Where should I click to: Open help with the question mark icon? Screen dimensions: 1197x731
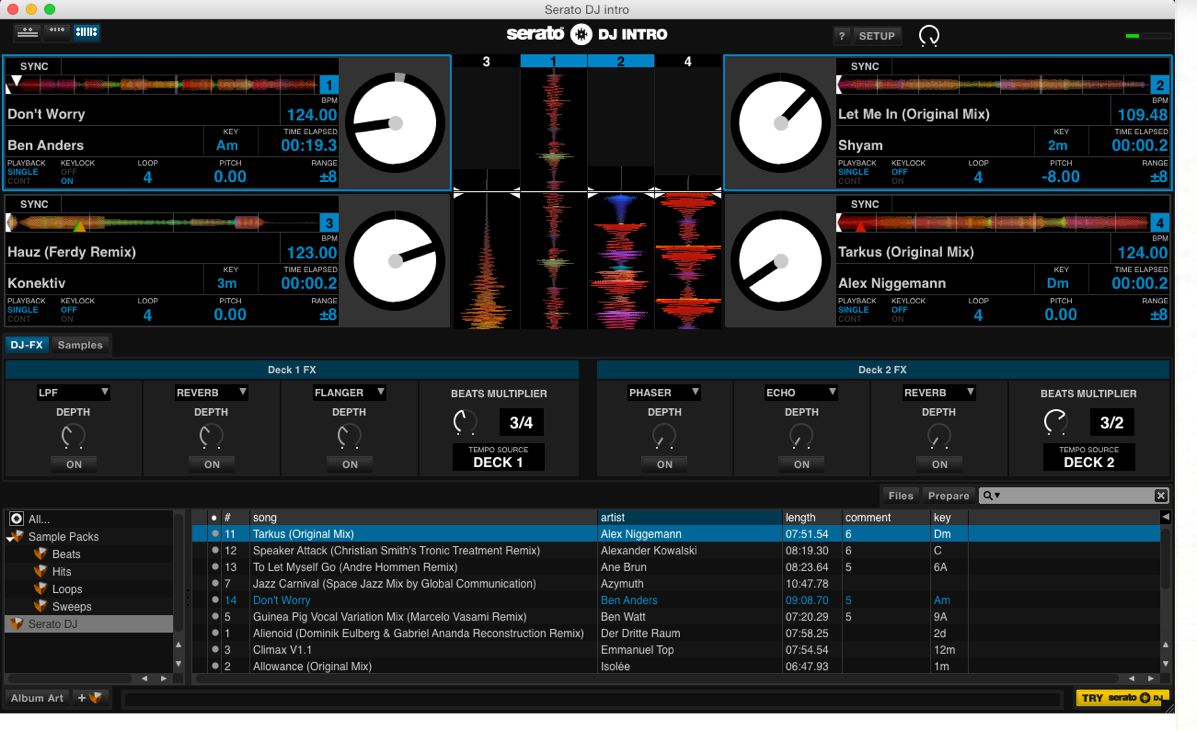click(842, 36)
